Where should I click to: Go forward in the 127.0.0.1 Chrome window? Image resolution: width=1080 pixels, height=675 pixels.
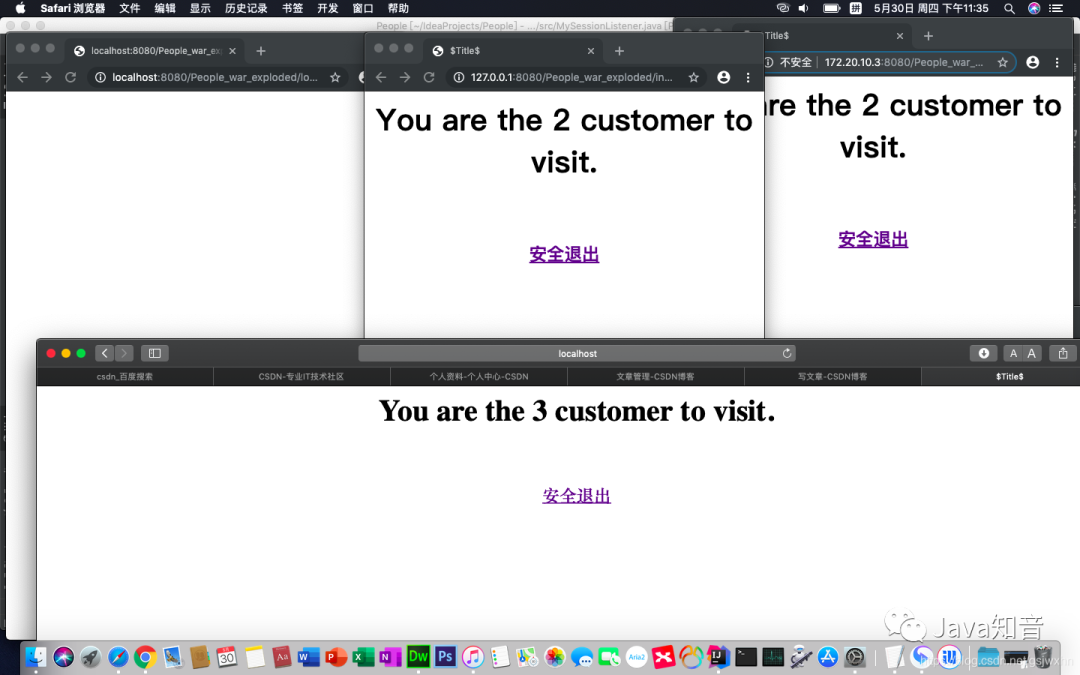[x=405, y=77]
